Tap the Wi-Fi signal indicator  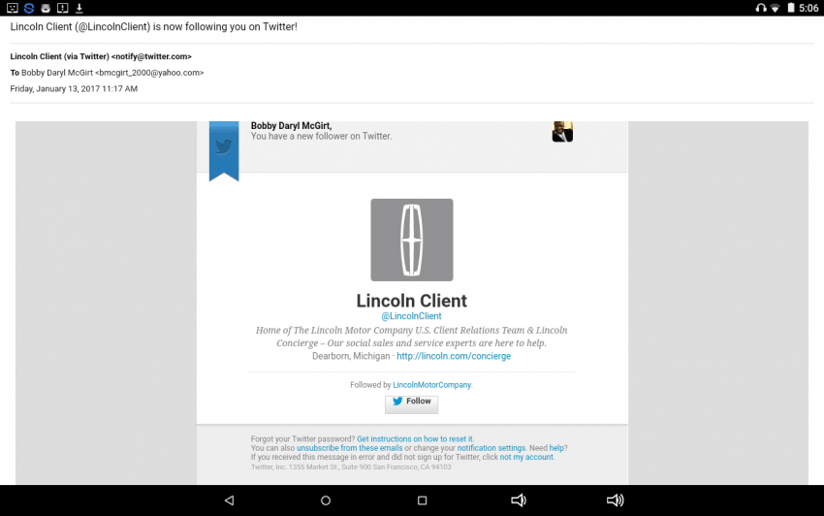pos(775,8)
